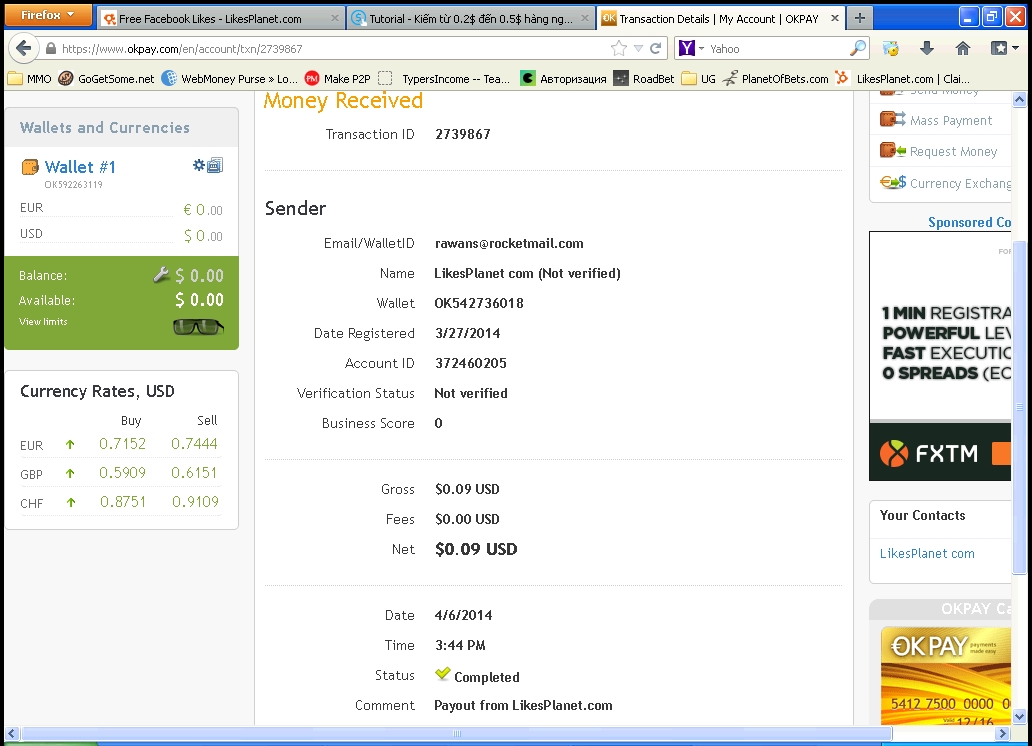Open the Авторизация bookmark
This screenshot has height=746, width=1032.
(563, 78)
